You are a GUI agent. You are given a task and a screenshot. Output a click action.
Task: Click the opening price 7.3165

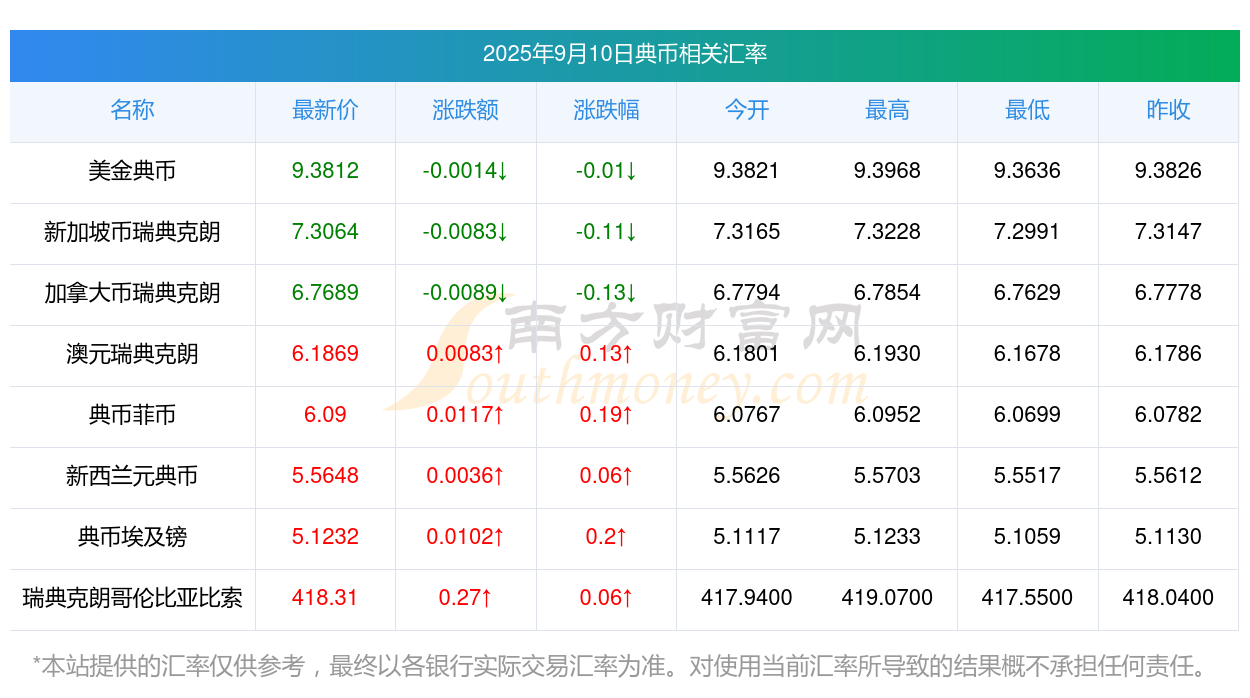(x=747, y=232)
